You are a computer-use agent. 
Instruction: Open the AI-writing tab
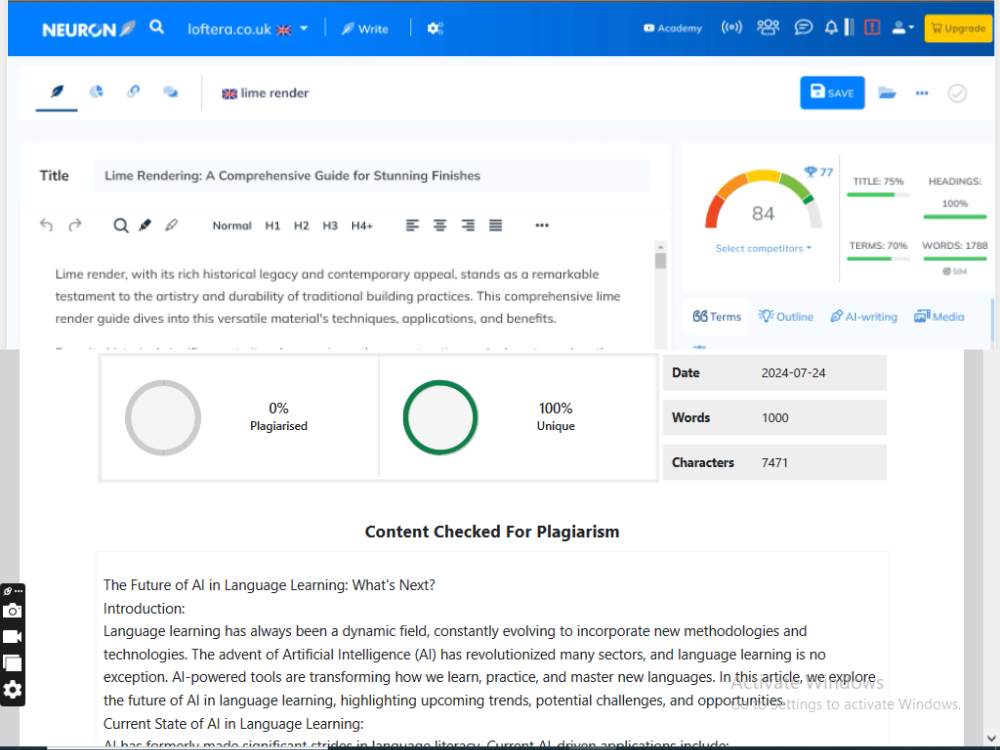(x=864, y=317)
